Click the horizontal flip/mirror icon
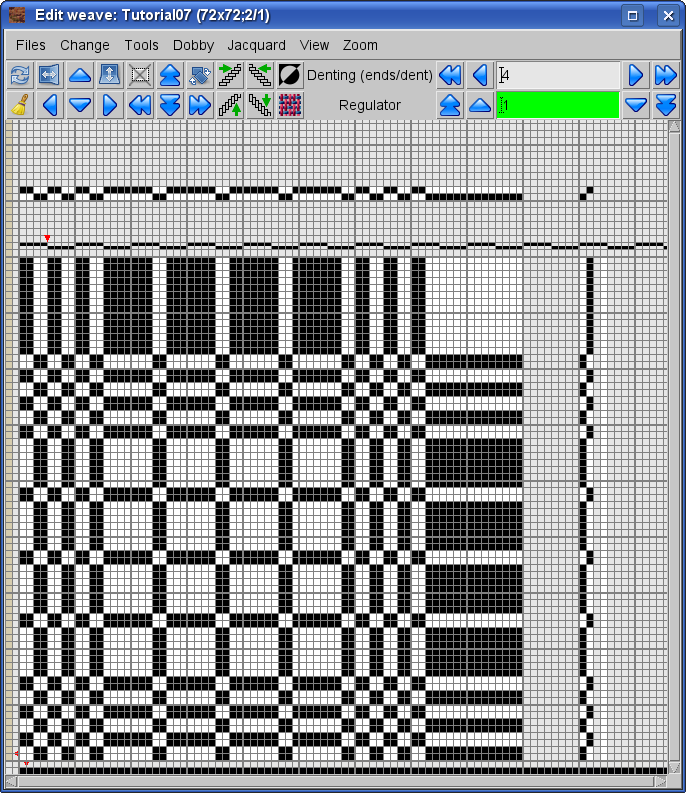Screen dimensions: 686x793 pyautogui.click(x=50, y=75)
